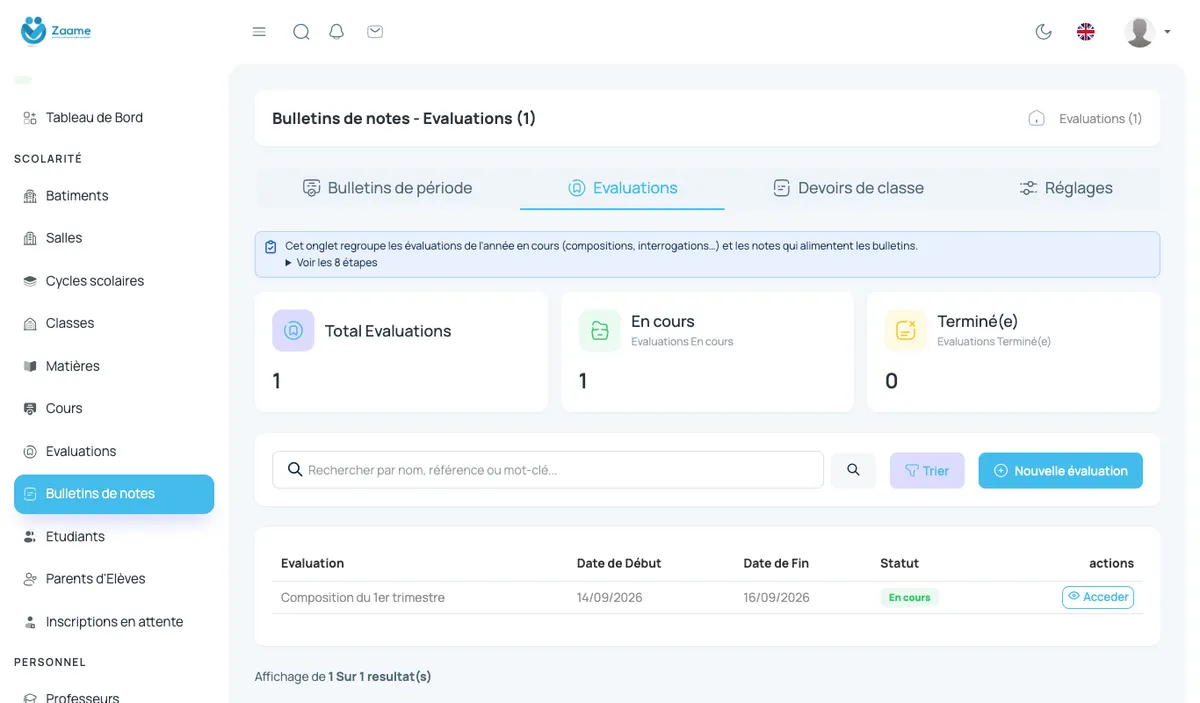Viewport: 1200px width, 703px height.
Task: Change language via UK flag
Action: click(1086, 32)
